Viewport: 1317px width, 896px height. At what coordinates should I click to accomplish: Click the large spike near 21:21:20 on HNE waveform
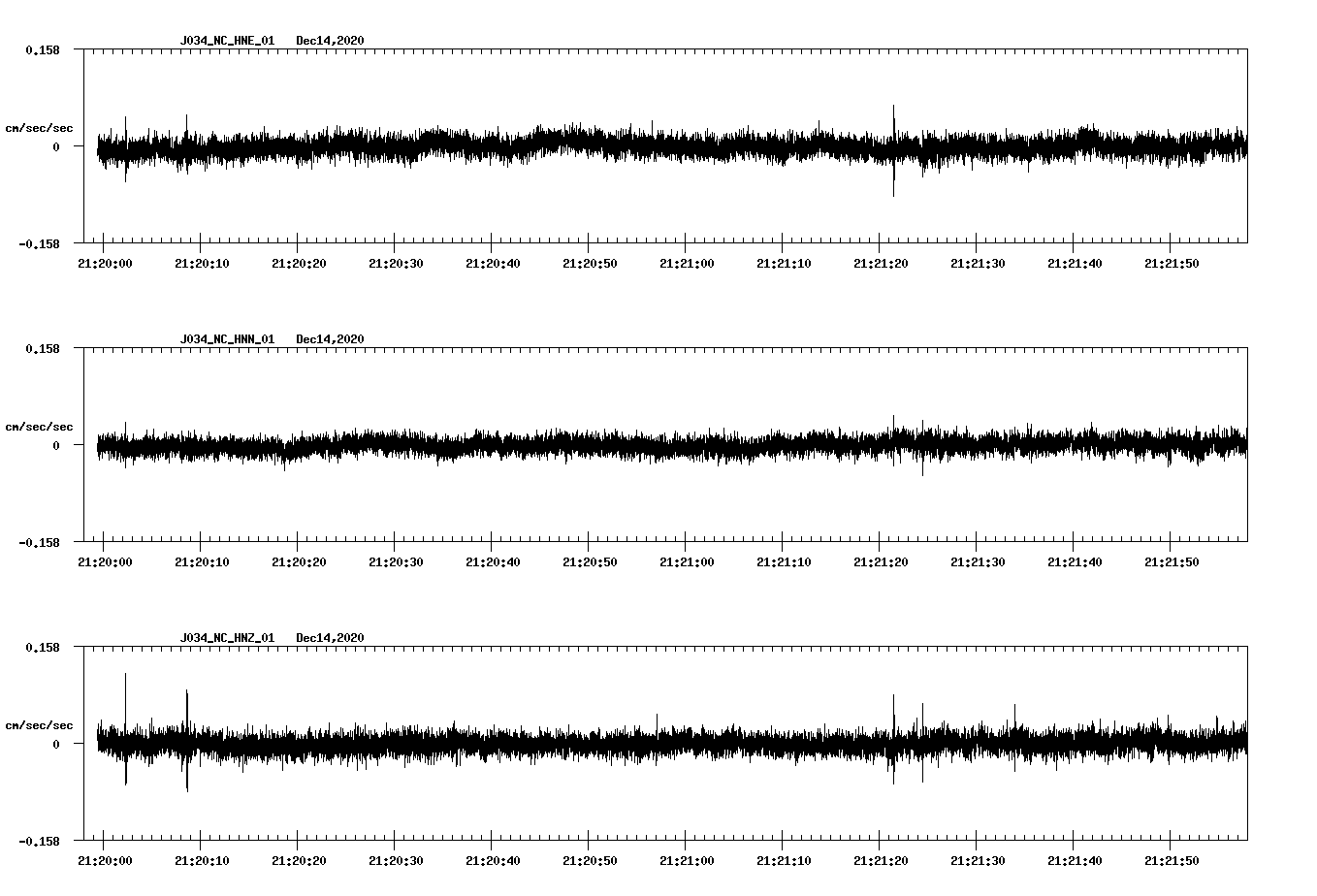click(x=894, y=147)
